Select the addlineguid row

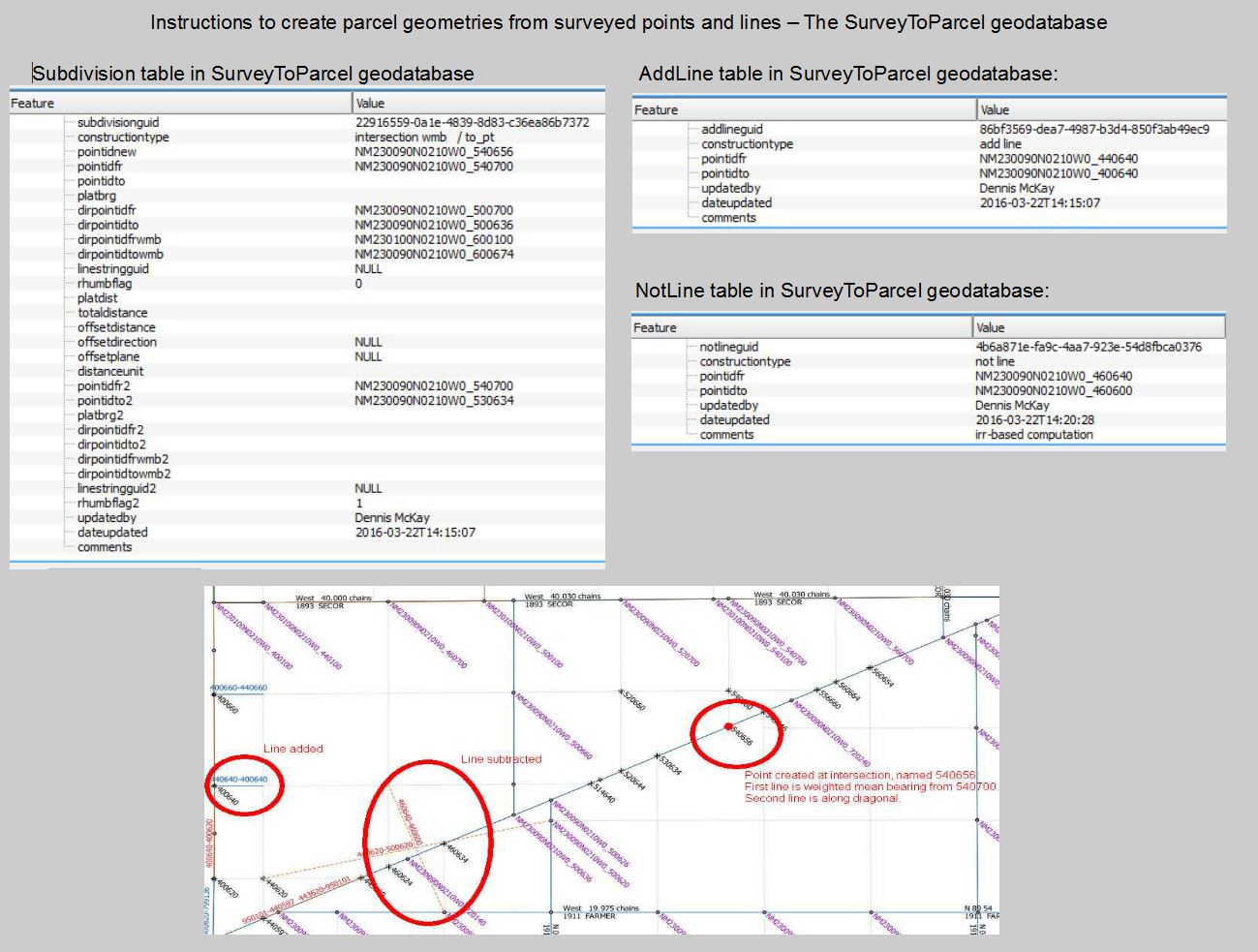930,129
